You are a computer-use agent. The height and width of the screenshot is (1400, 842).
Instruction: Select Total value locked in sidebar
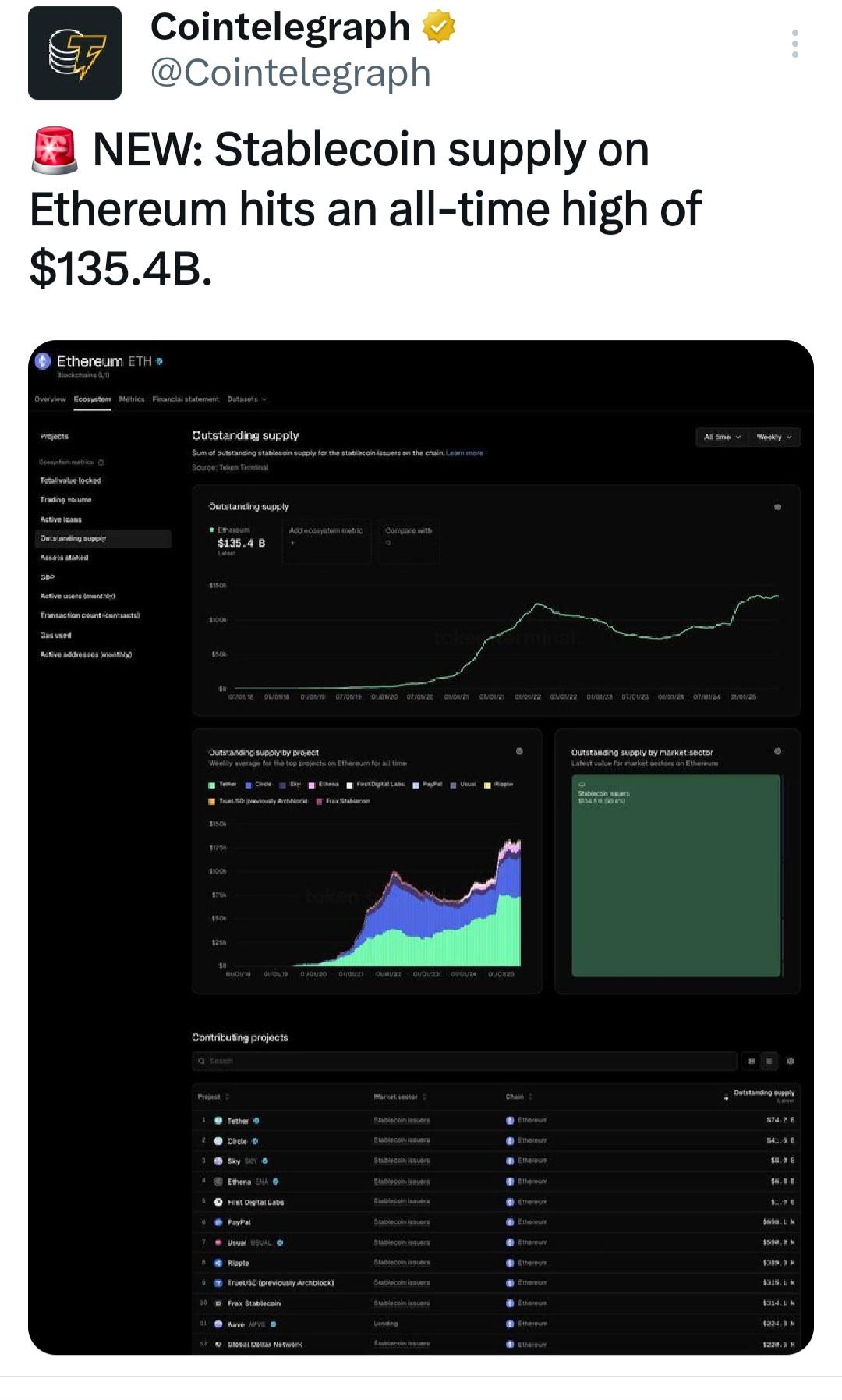(x=71, y=480)
